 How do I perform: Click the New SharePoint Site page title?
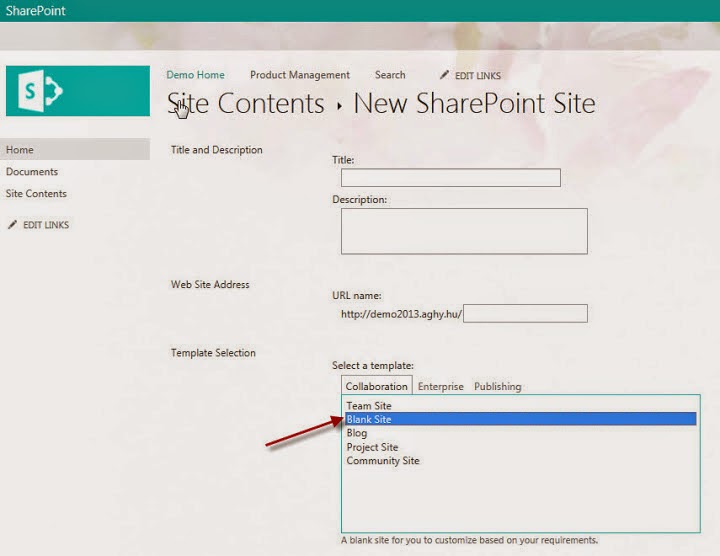coord(474,103)
